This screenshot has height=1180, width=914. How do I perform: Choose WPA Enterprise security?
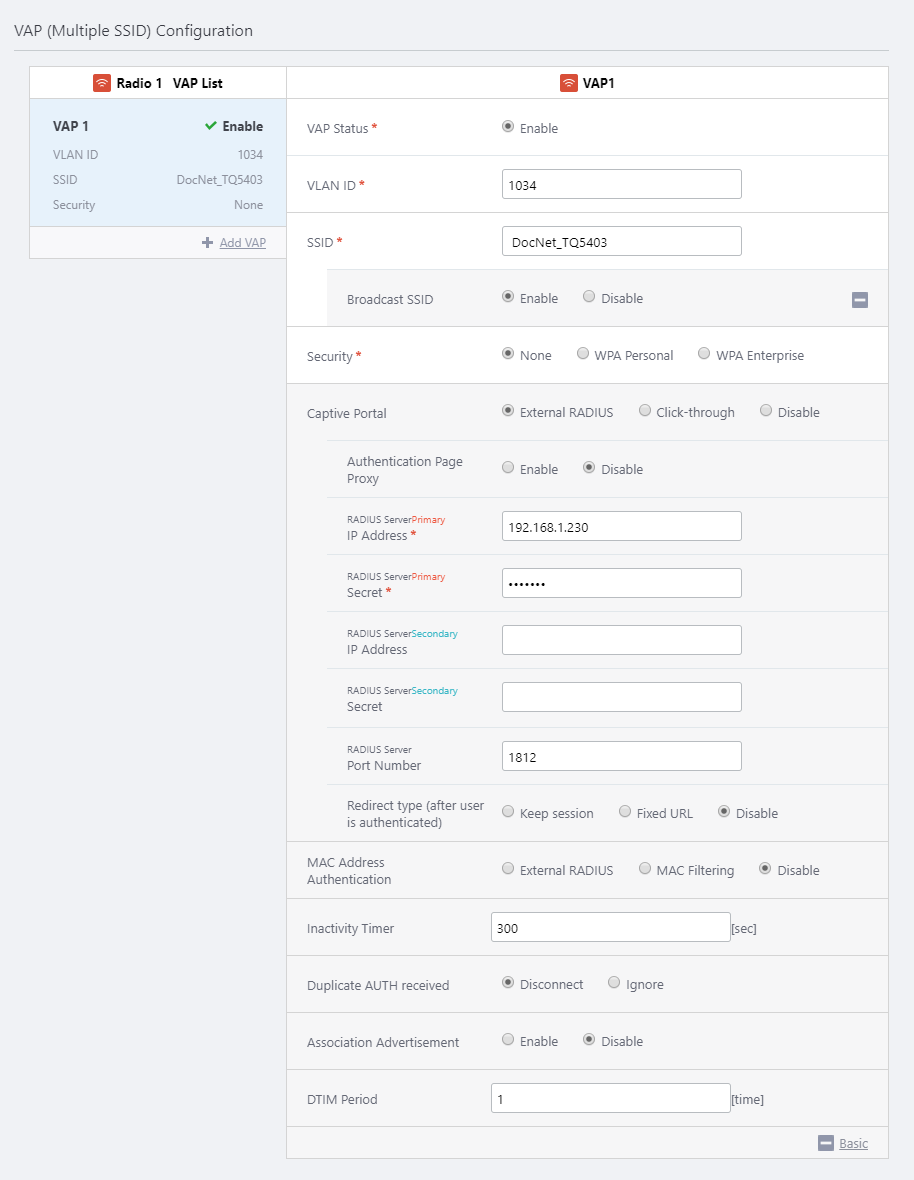tap(704, 354)
